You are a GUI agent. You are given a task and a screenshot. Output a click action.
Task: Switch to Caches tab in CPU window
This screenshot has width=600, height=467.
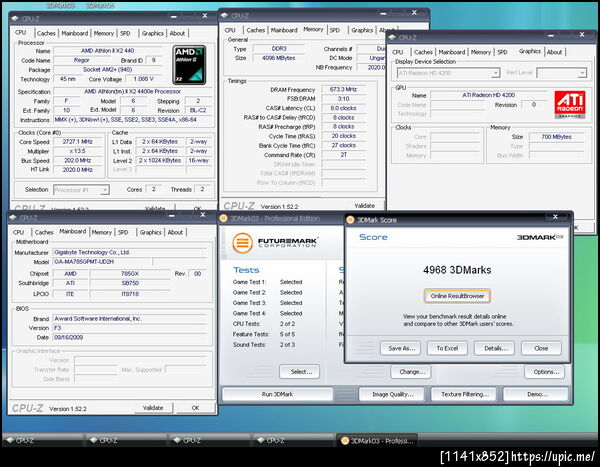point(46,33)
